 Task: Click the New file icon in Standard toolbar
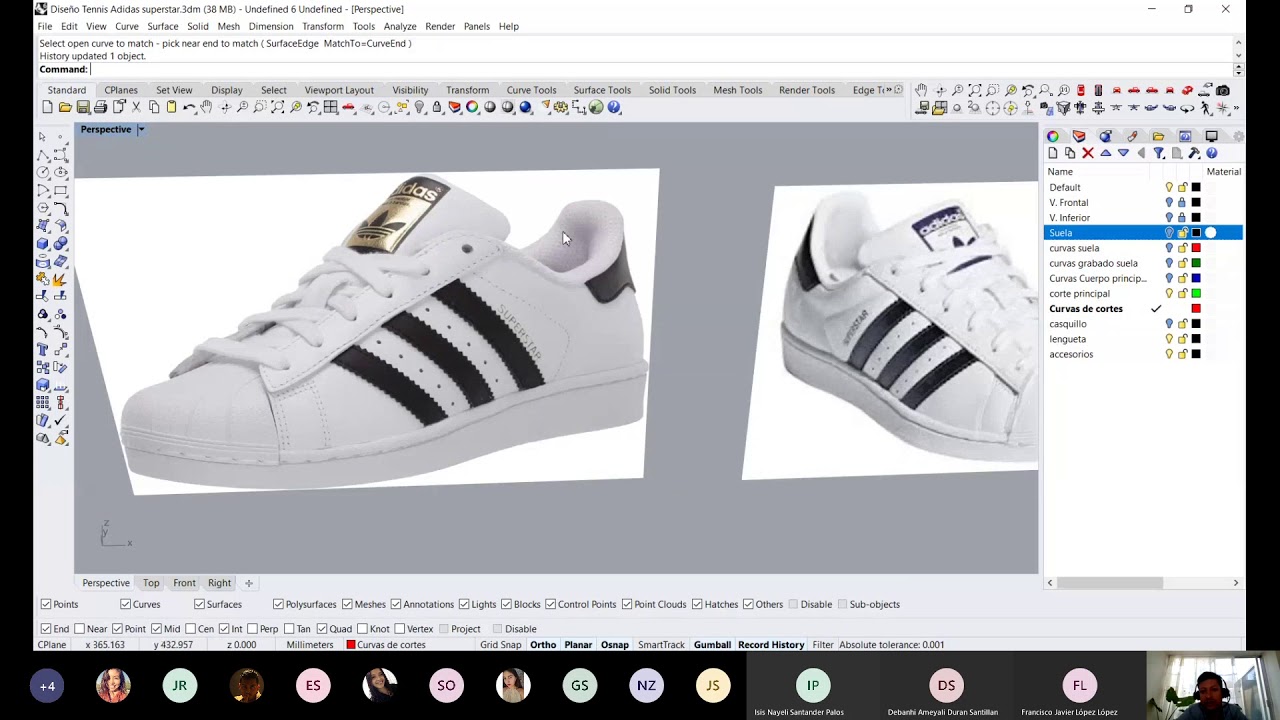click(x=47, y=107)
